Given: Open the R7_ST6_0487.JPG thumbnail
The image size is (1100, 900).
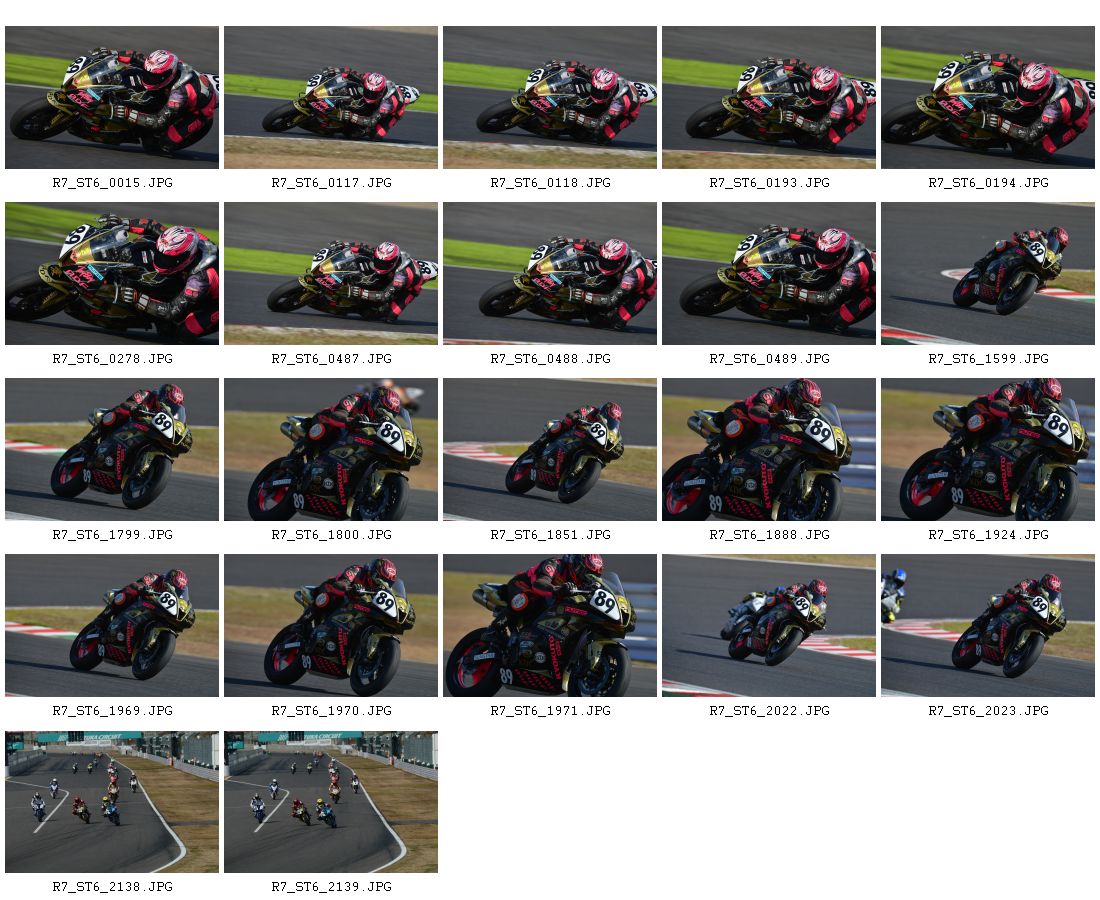Looking at the screenshot, I should (331, 274).
